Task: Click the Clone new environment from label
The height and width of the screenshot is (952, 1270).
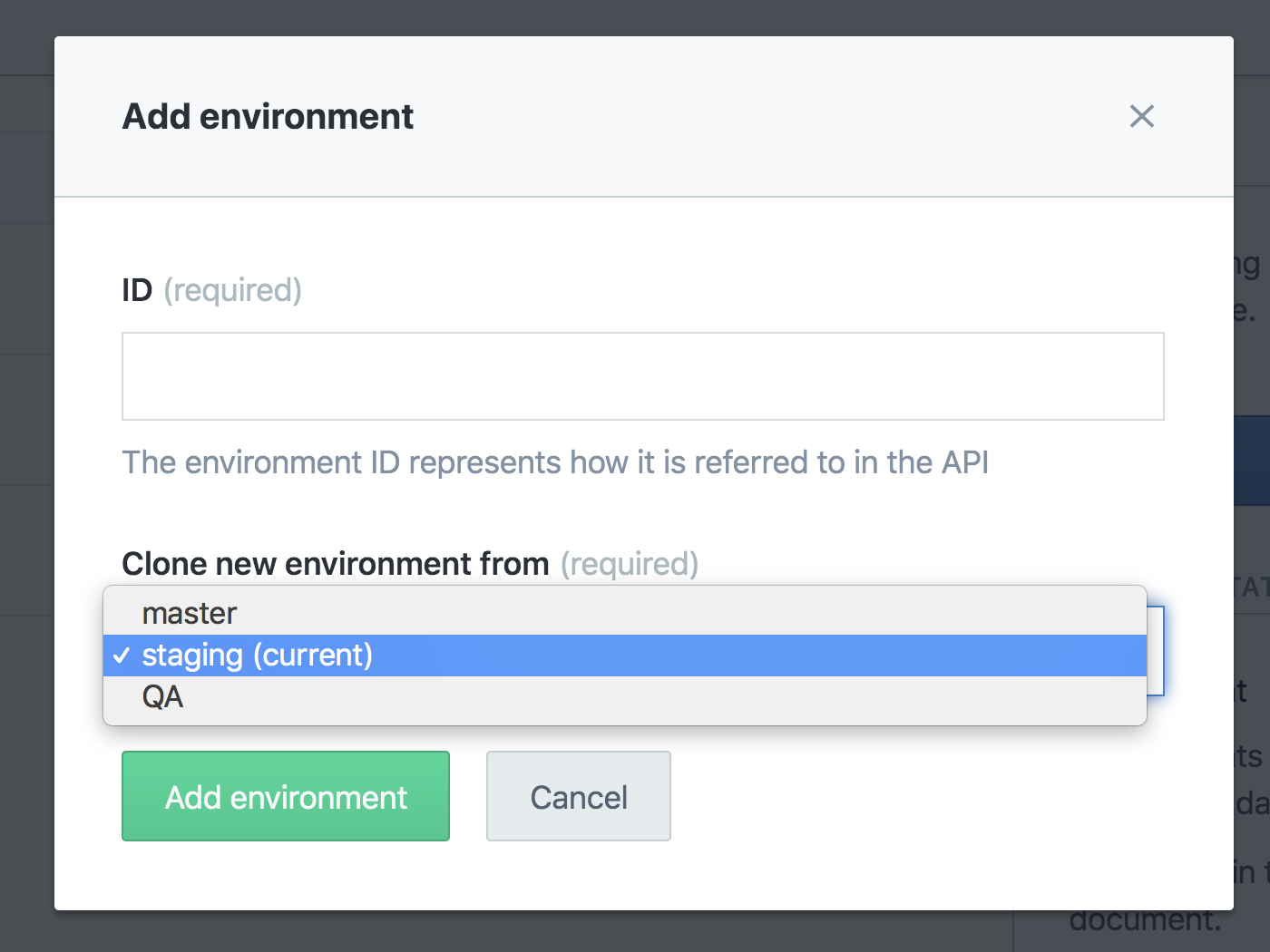Action: tap(336, 564)
